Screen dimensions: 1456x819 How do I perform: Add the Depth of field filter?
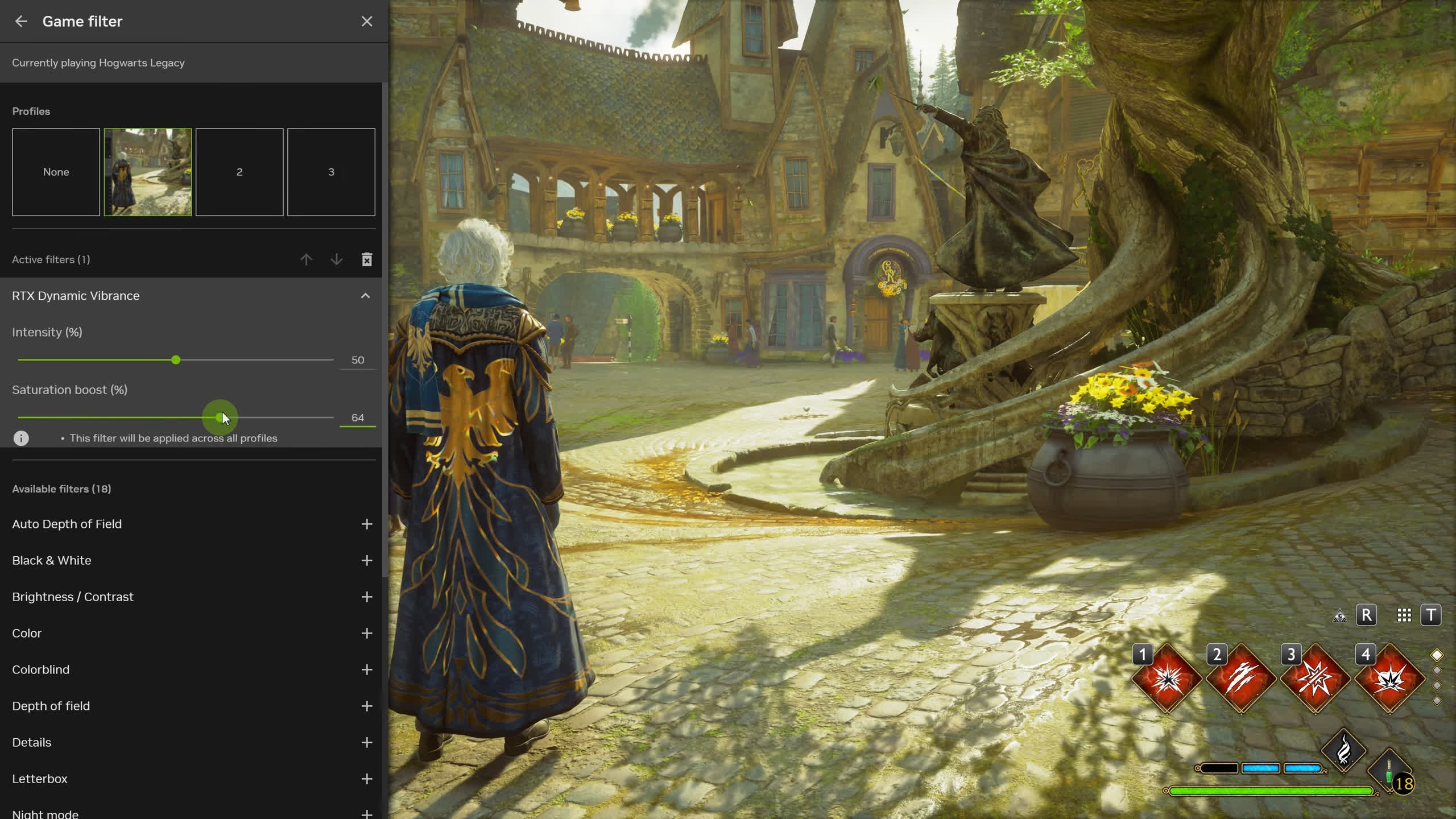[367, 706]
